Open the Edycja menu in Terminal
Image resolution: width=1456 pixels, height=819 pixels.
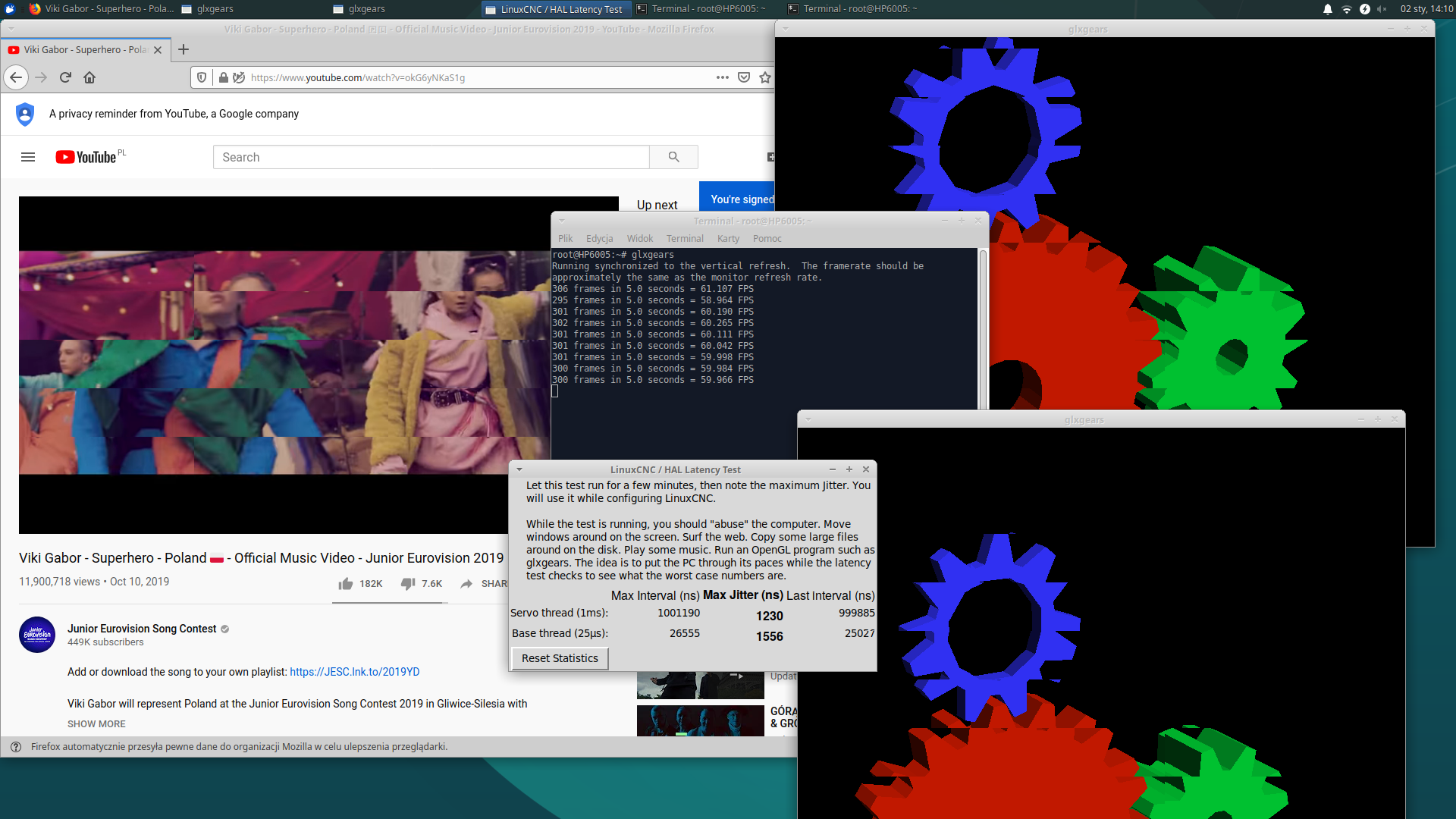pyautogui.click(x=599, y=238)
